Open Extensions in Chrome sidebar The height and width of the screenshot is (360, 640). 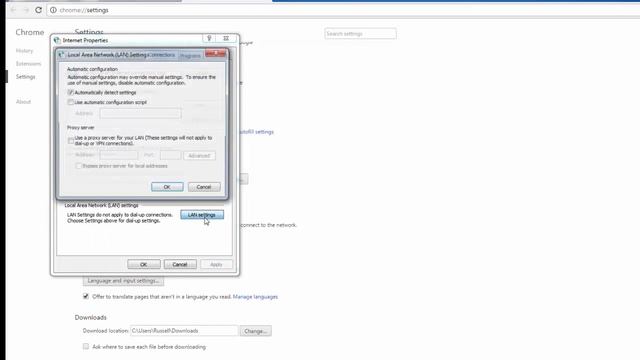(29, 64)
